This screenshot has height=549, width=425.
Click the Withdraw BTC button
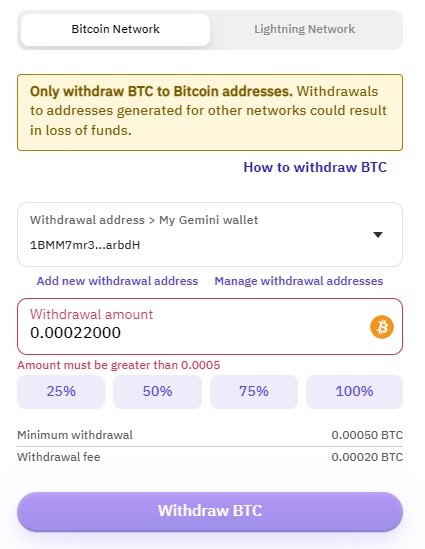point(210,511)
